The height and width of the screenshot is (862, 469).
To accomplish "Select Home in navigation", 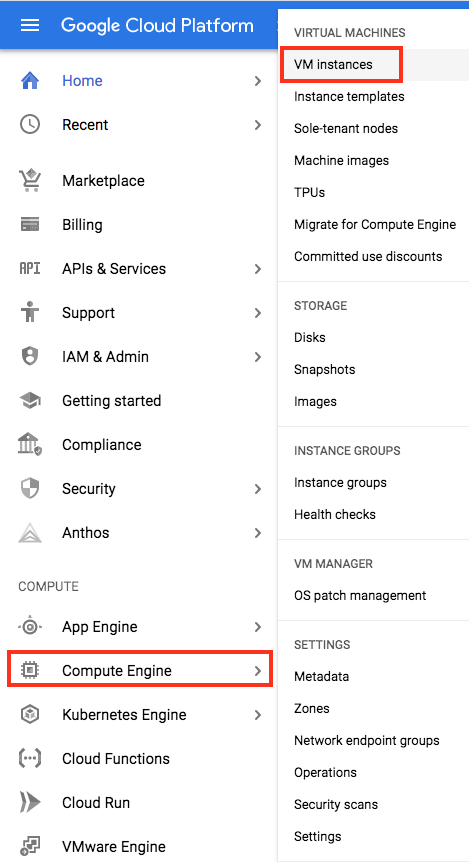I will point(82,81).
